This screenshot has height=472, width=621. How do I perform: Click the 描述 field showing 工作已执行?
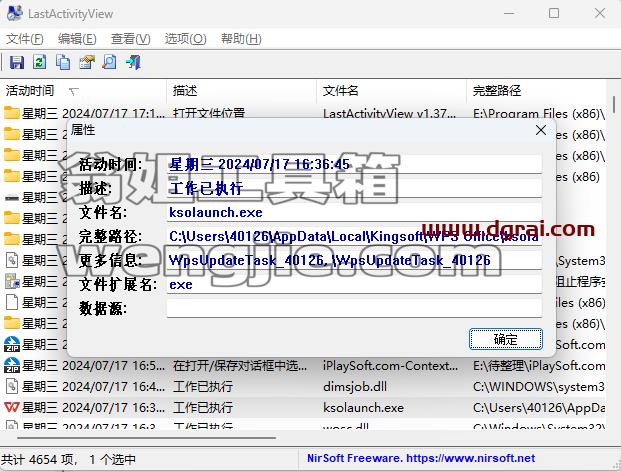[354, 188]
